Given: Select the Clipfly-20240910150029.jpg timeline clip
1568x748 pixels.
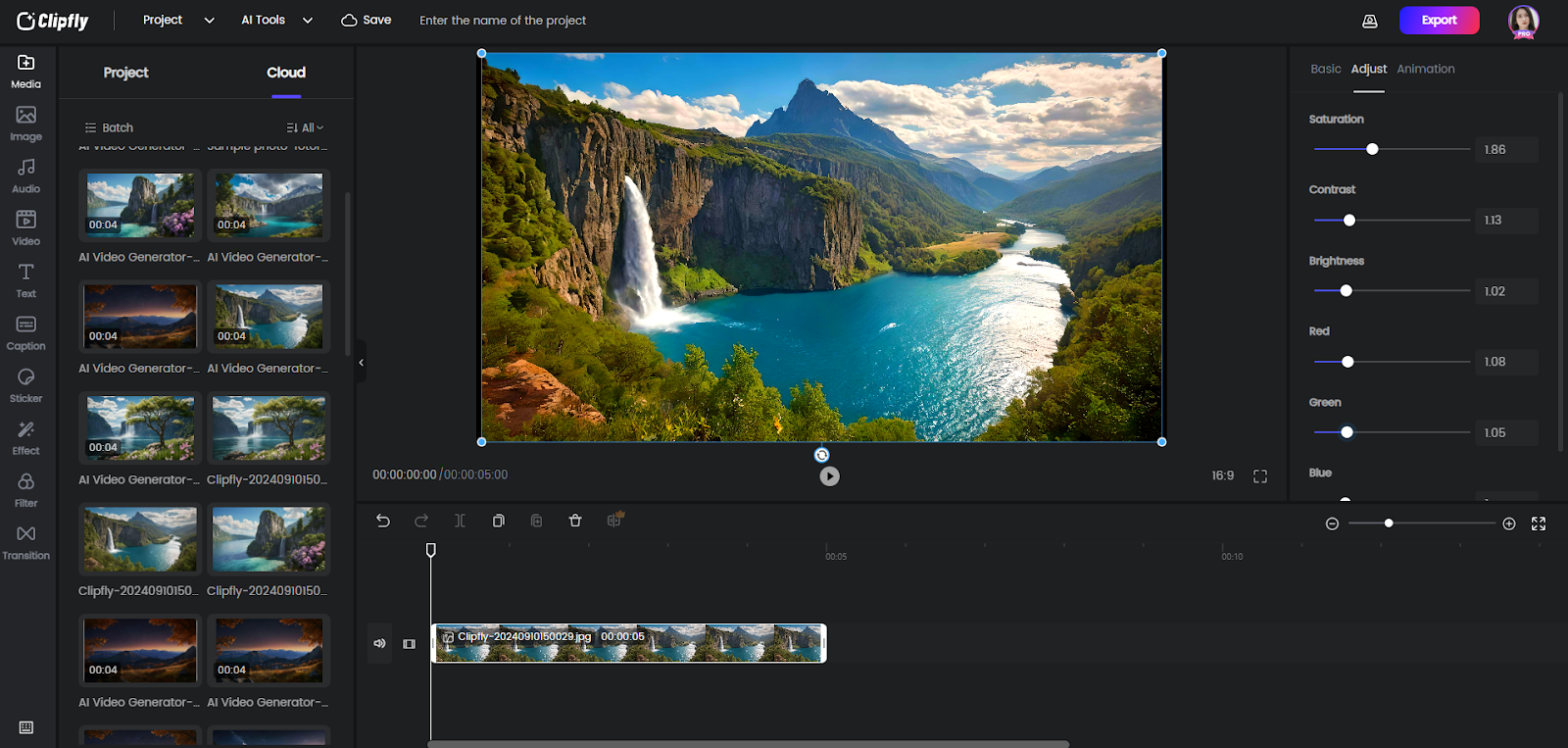Looking at the screenshot, I should coord(629,643).
